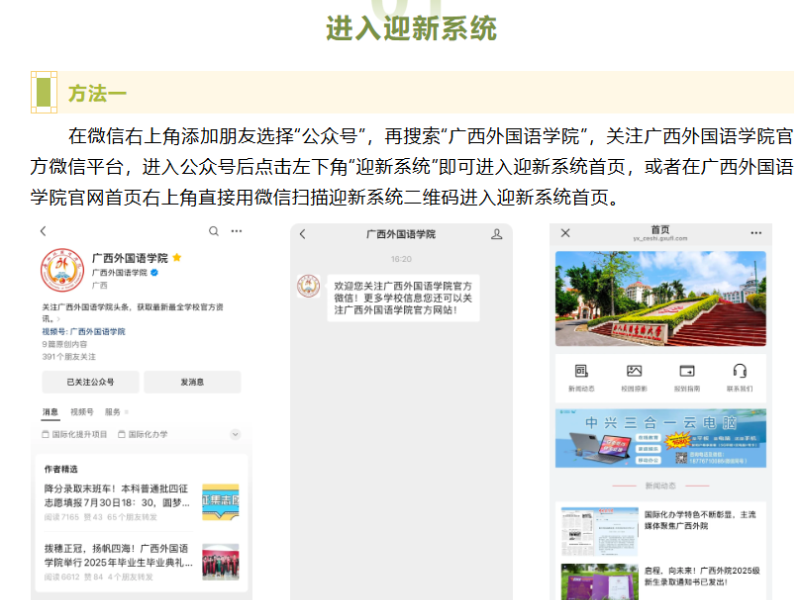
Task: Tap the campus banner photo
Action: click(661, 298)
